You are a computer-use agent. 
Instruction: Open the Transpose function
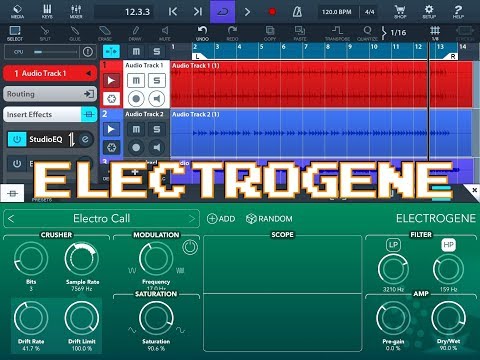click(337, 33)
